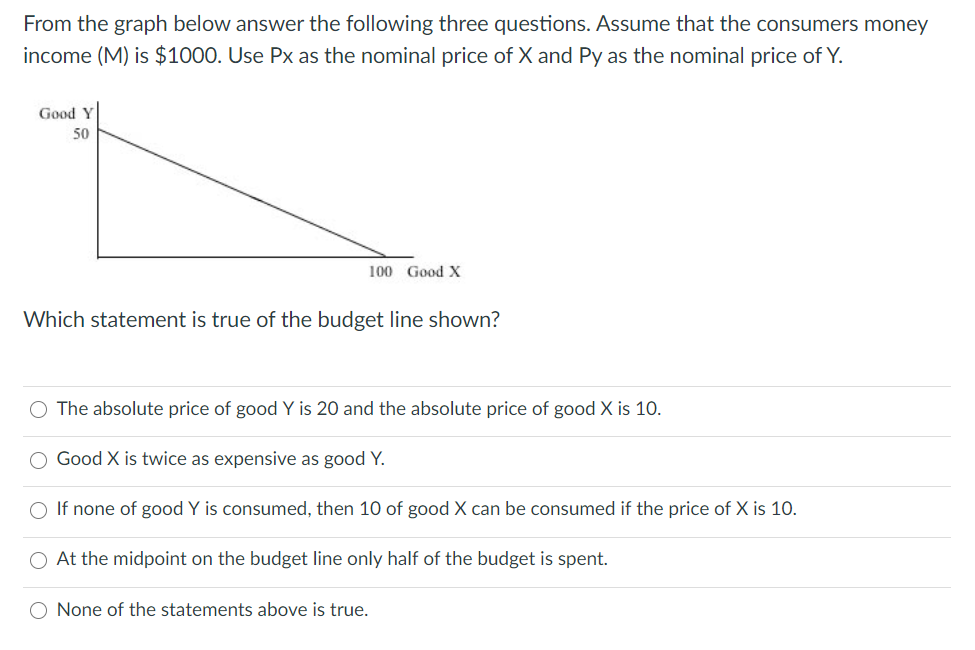This screenshot has height=650, width=975.
Task: Click the answer text 'None of the statements above is true.'
Action: coord(213,610)
